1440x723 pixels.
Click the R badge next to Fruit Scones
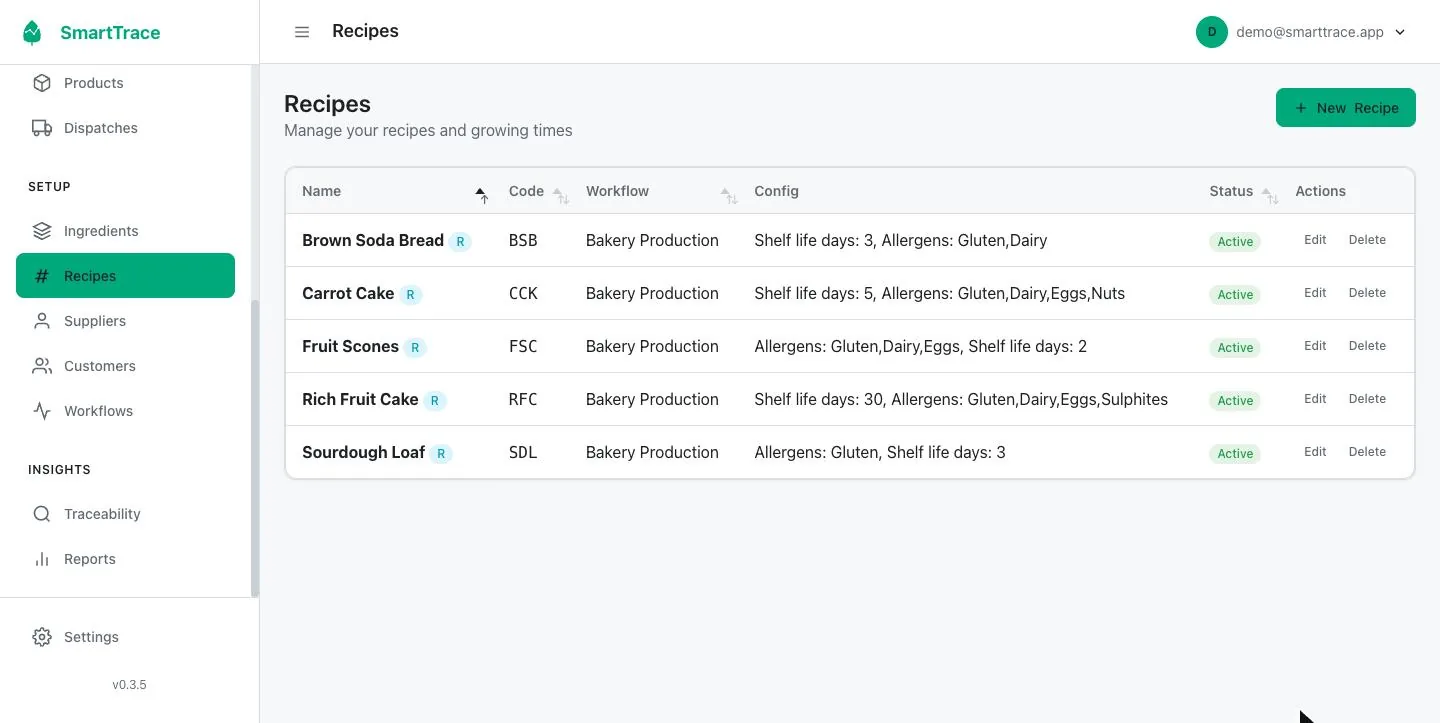coord(415,347)
